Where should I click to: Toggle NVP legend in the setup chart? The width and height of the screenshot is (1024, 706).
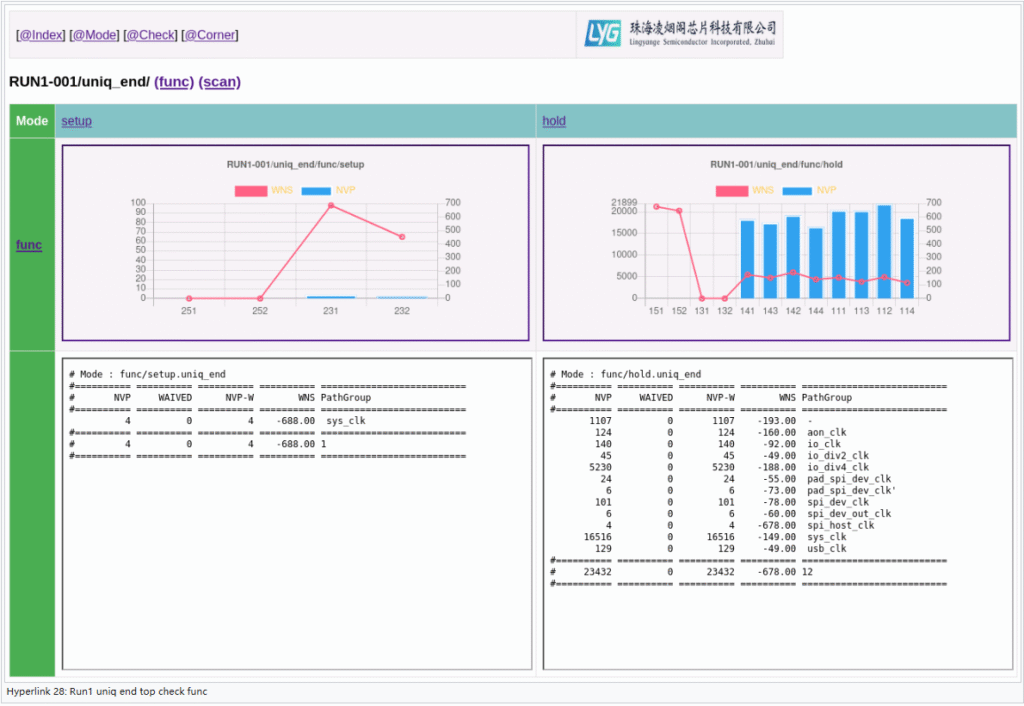(328, 190)
